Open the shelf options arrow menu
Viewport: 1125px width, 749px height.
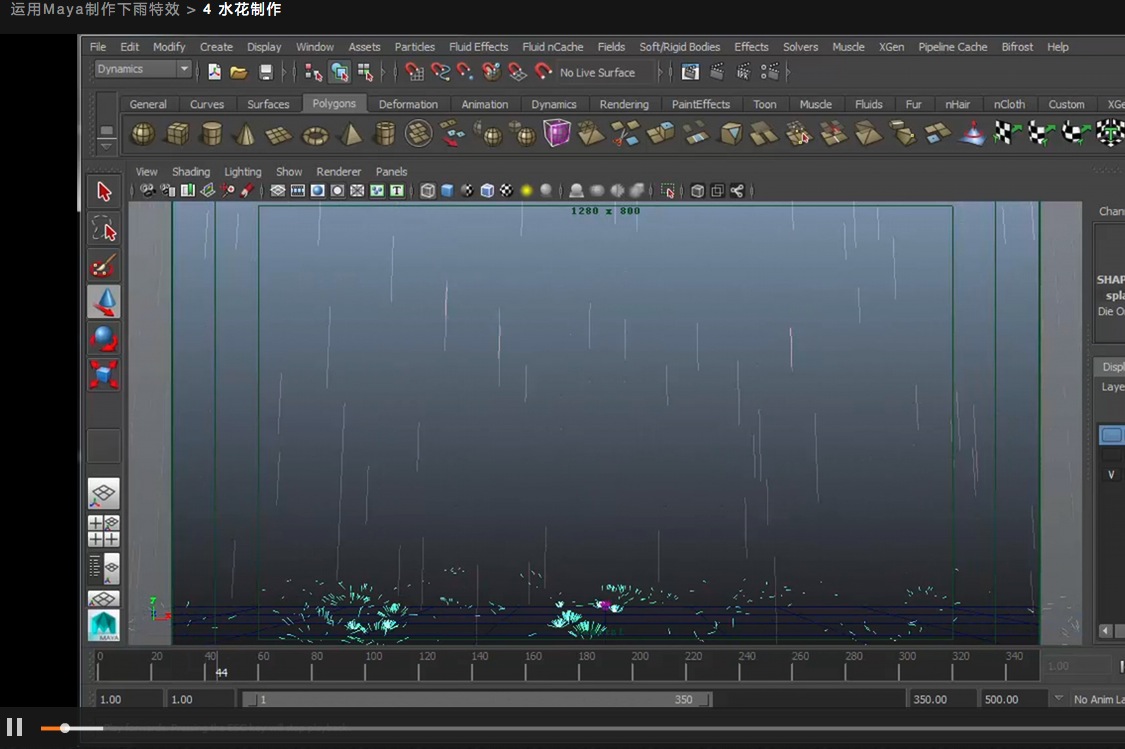tap(106, 146)
